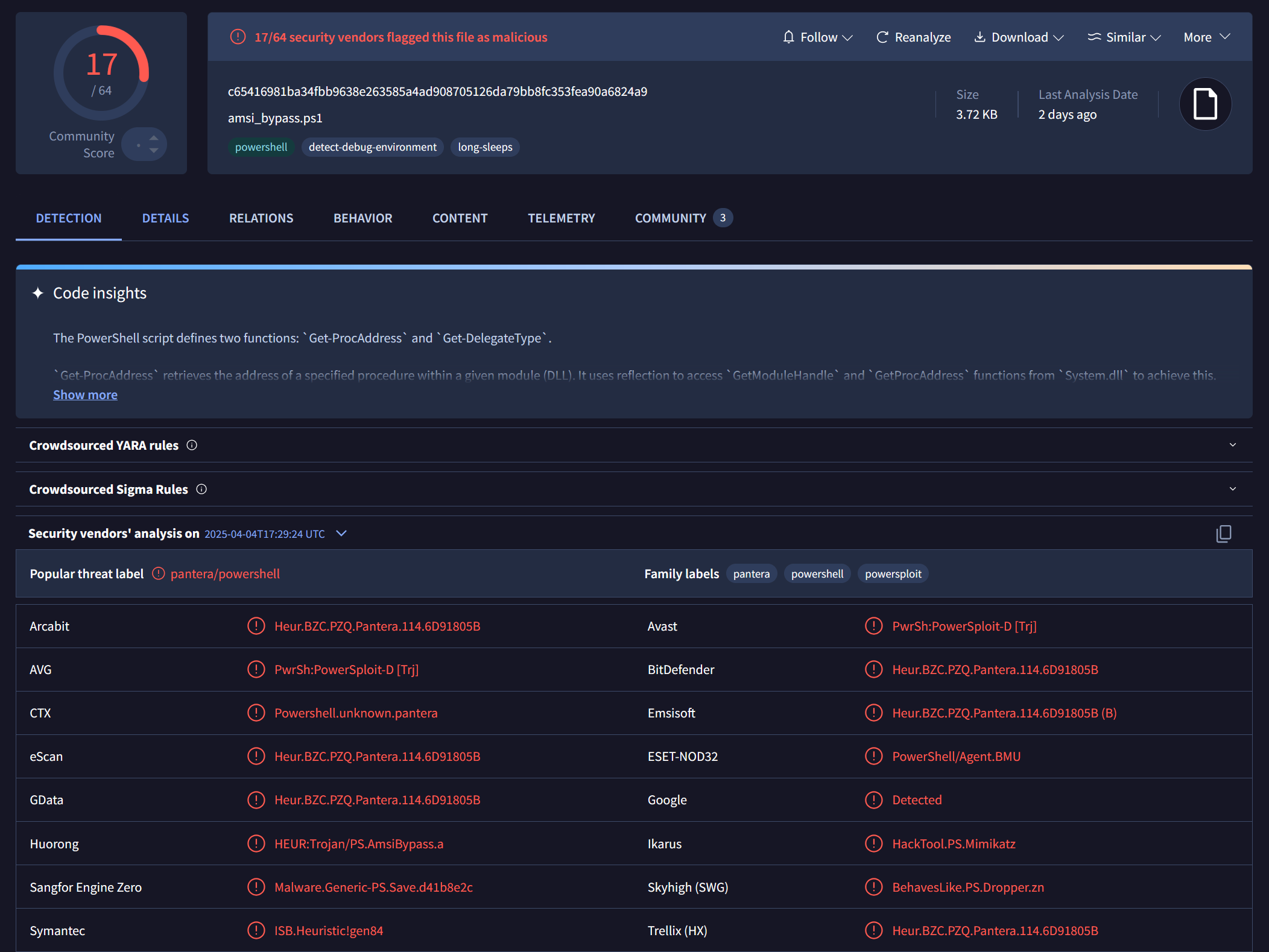This screenshot has height=952, width=1269.
Task: Open the security vendors' analysis date dropdown
Action: point(341,533)
